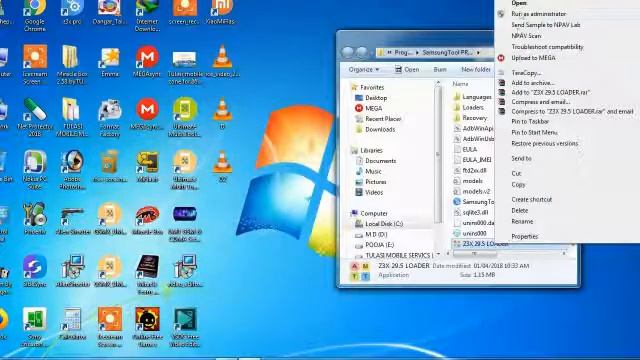The width and height of the screenshot is (640, 360).
Task: Open the calculator desktop shortcut
Action: pos(72,324)
